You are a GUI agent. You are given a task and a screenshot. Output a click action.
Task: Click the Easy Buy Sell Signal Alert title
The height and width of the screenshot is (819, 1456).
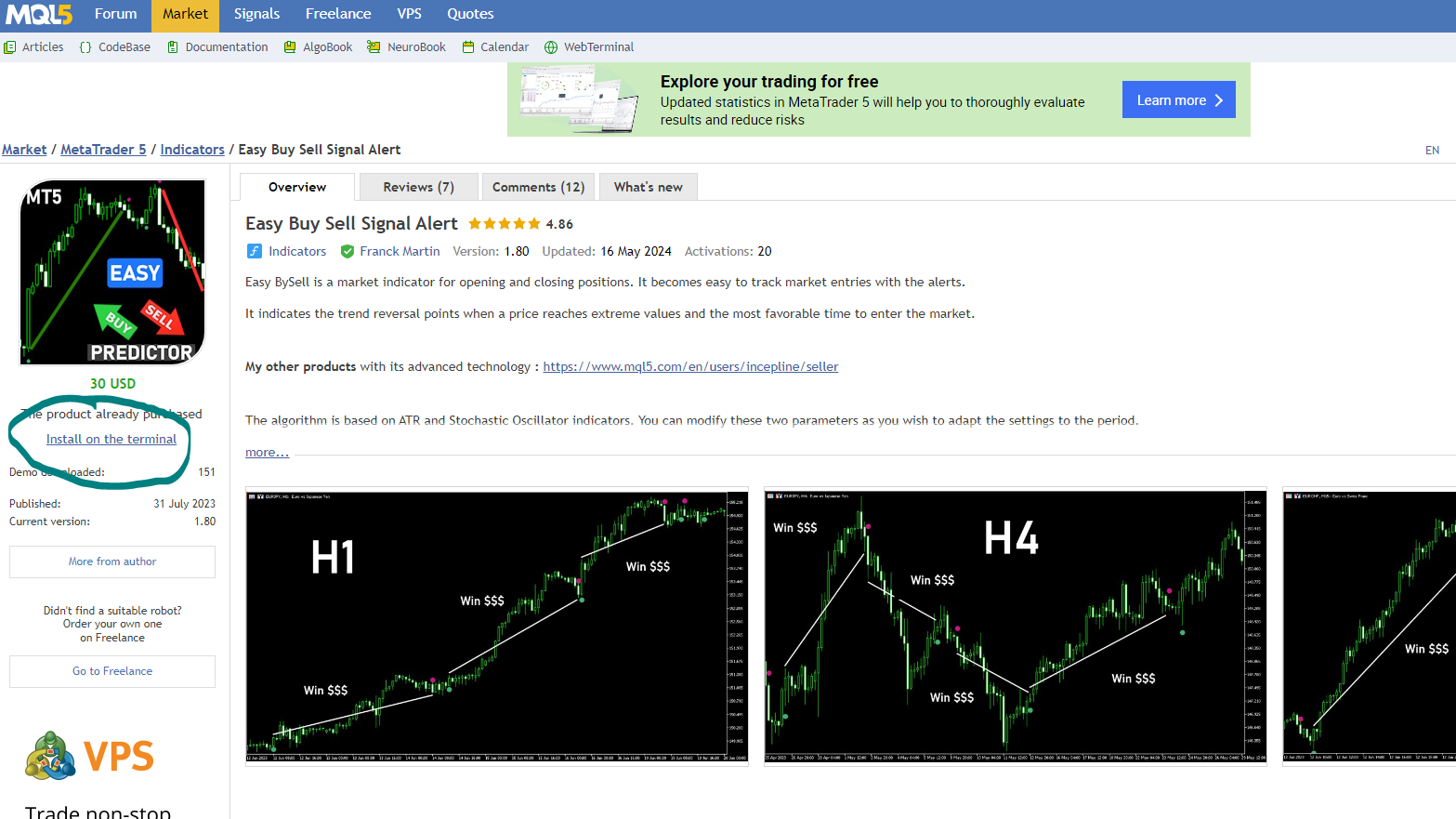point(351,223)
